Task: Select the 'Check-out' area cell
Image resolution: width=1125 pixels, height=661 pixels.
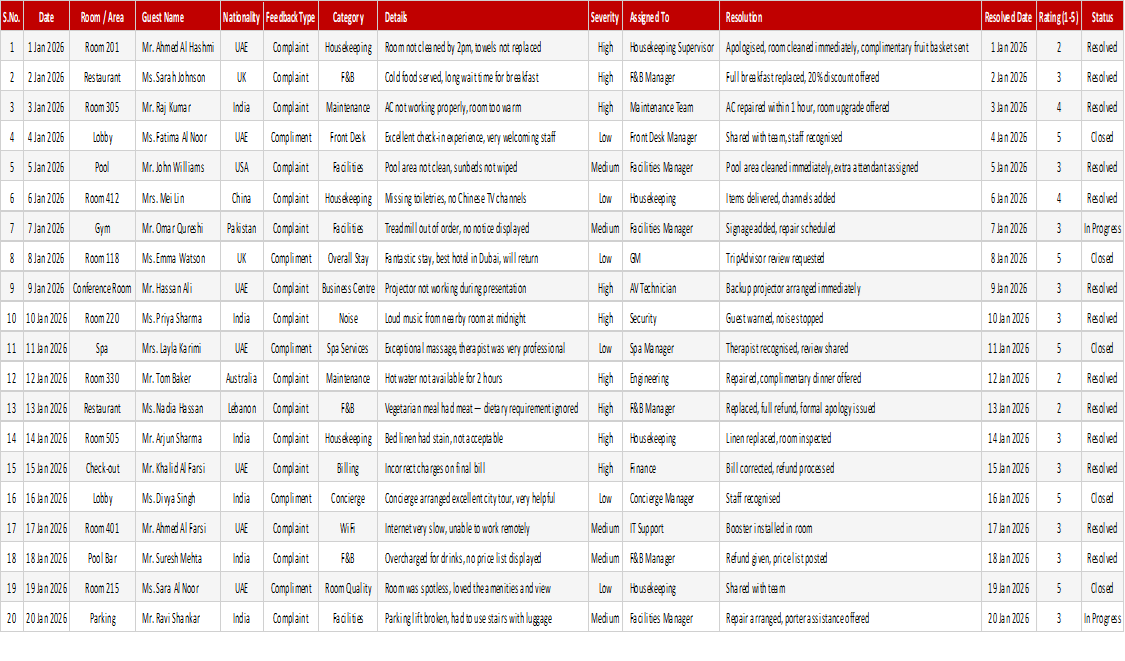Action: point(102,469)
